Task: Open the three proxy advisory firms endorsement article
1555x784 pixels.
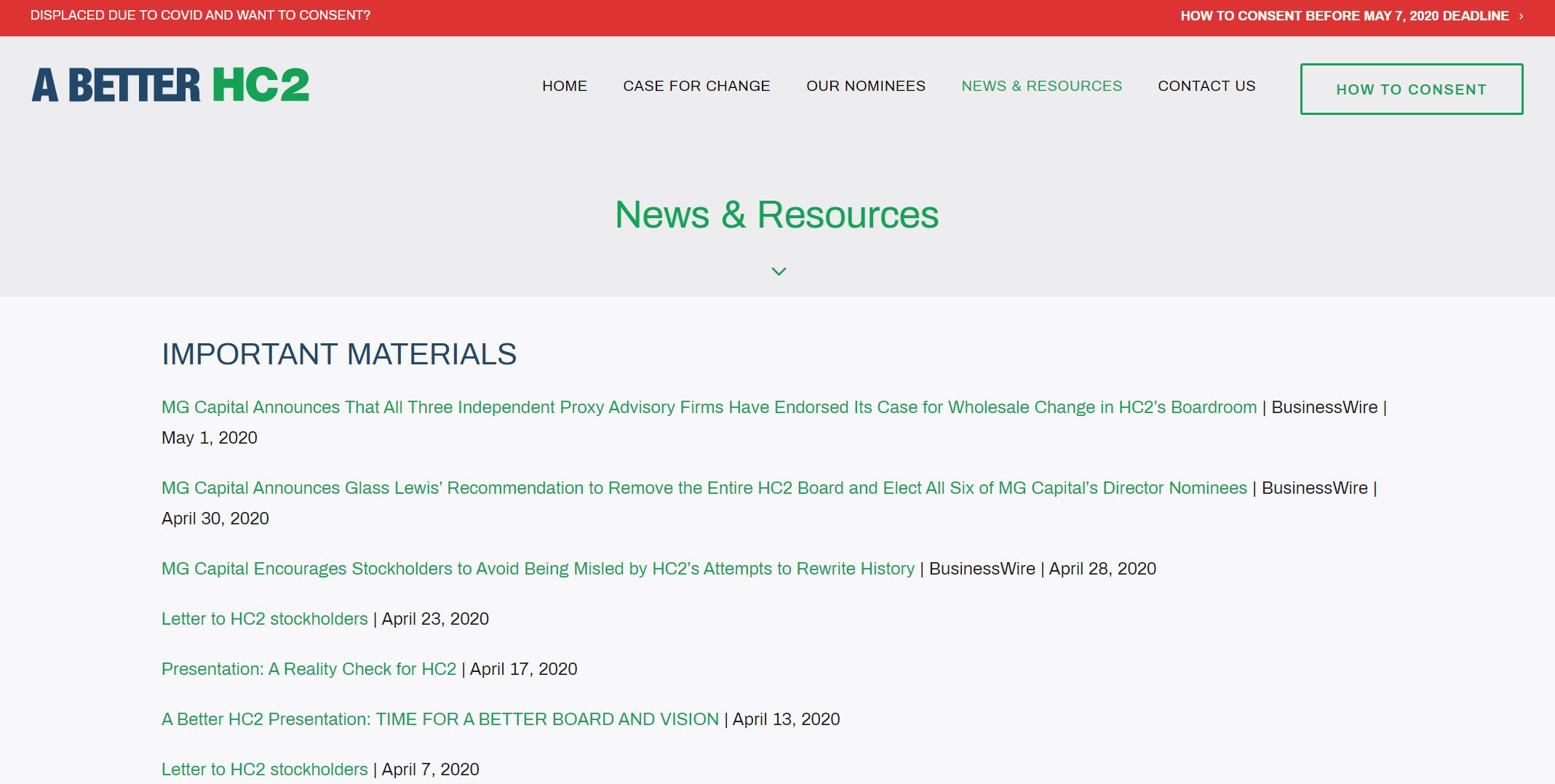Action: click(x=709, y=407)
